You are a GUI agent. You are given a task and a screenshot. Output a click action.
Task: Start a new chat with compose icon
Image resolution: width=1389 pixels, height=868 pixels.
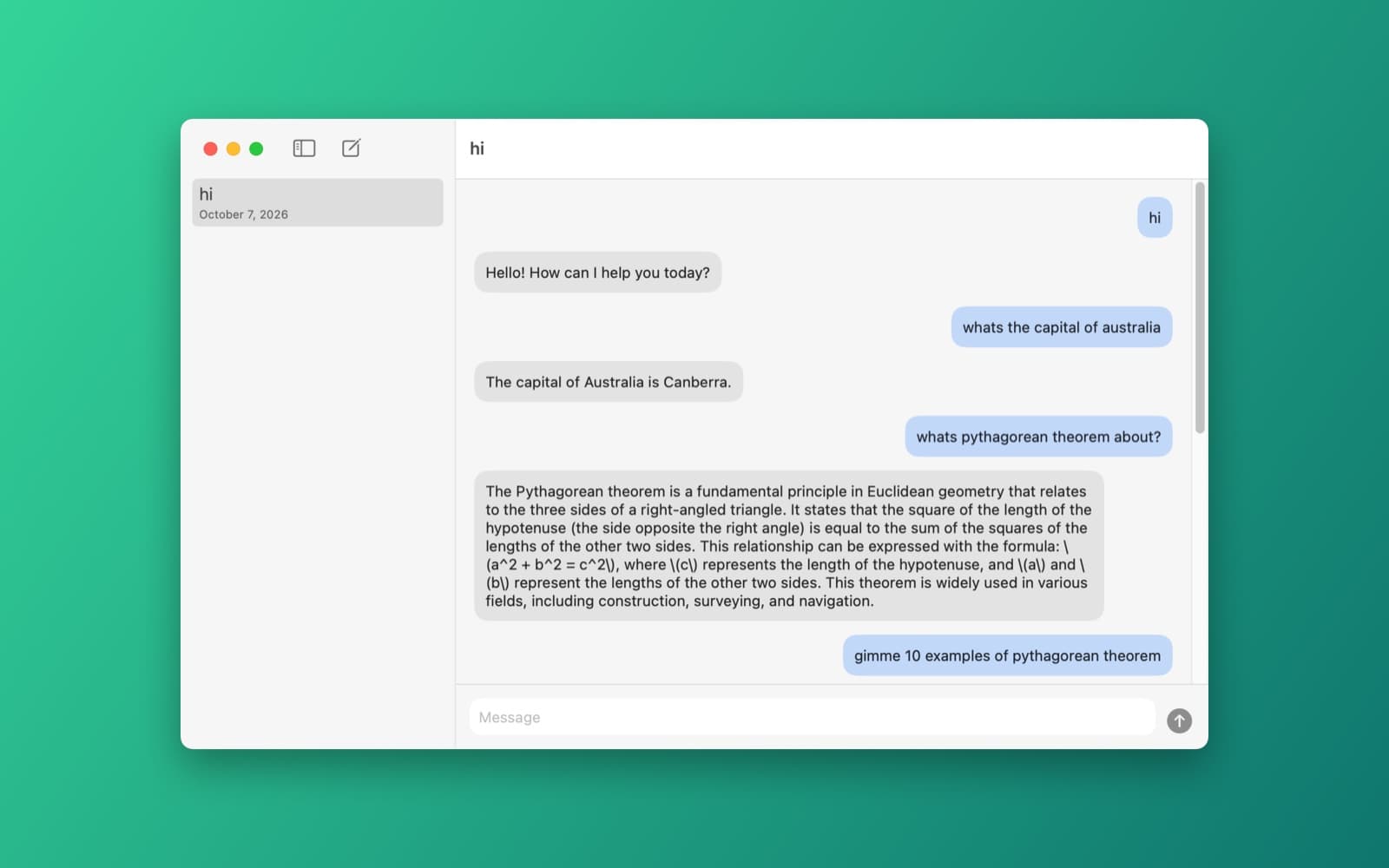[351, 148]
